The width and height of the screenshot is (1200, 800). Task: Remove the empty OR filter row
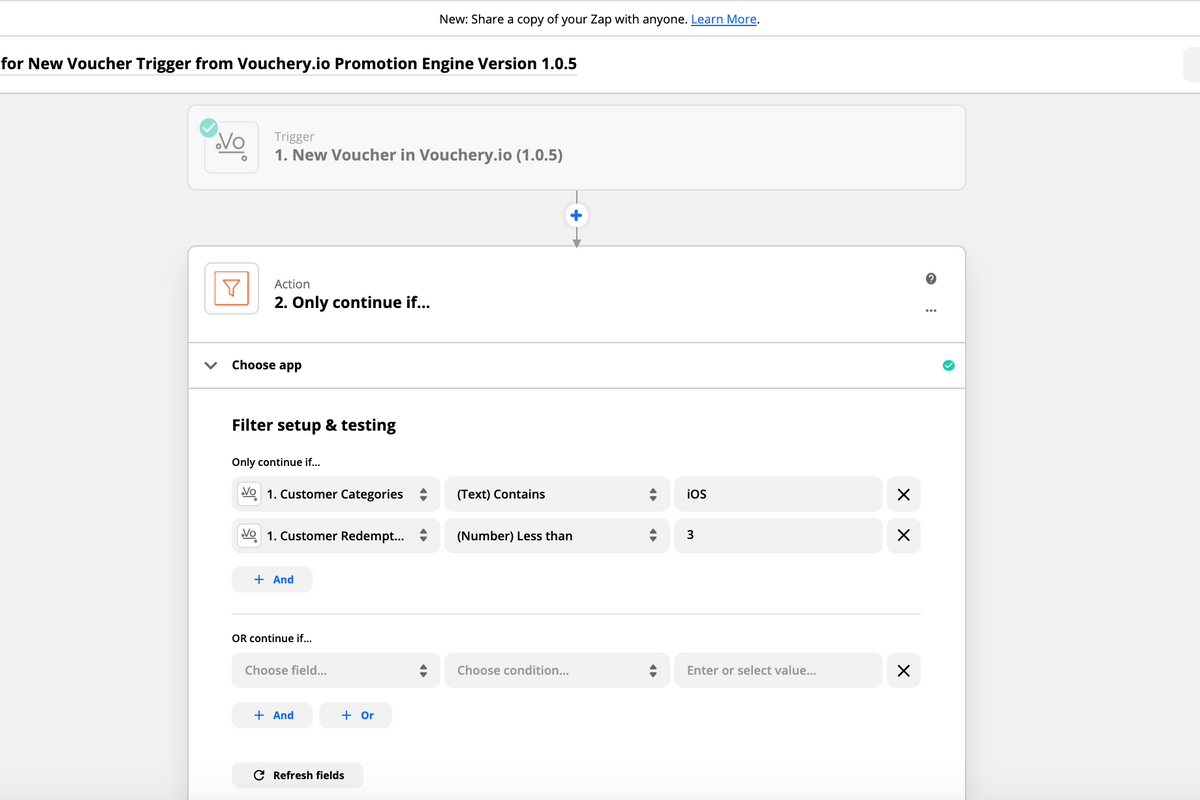pos(903,670)
